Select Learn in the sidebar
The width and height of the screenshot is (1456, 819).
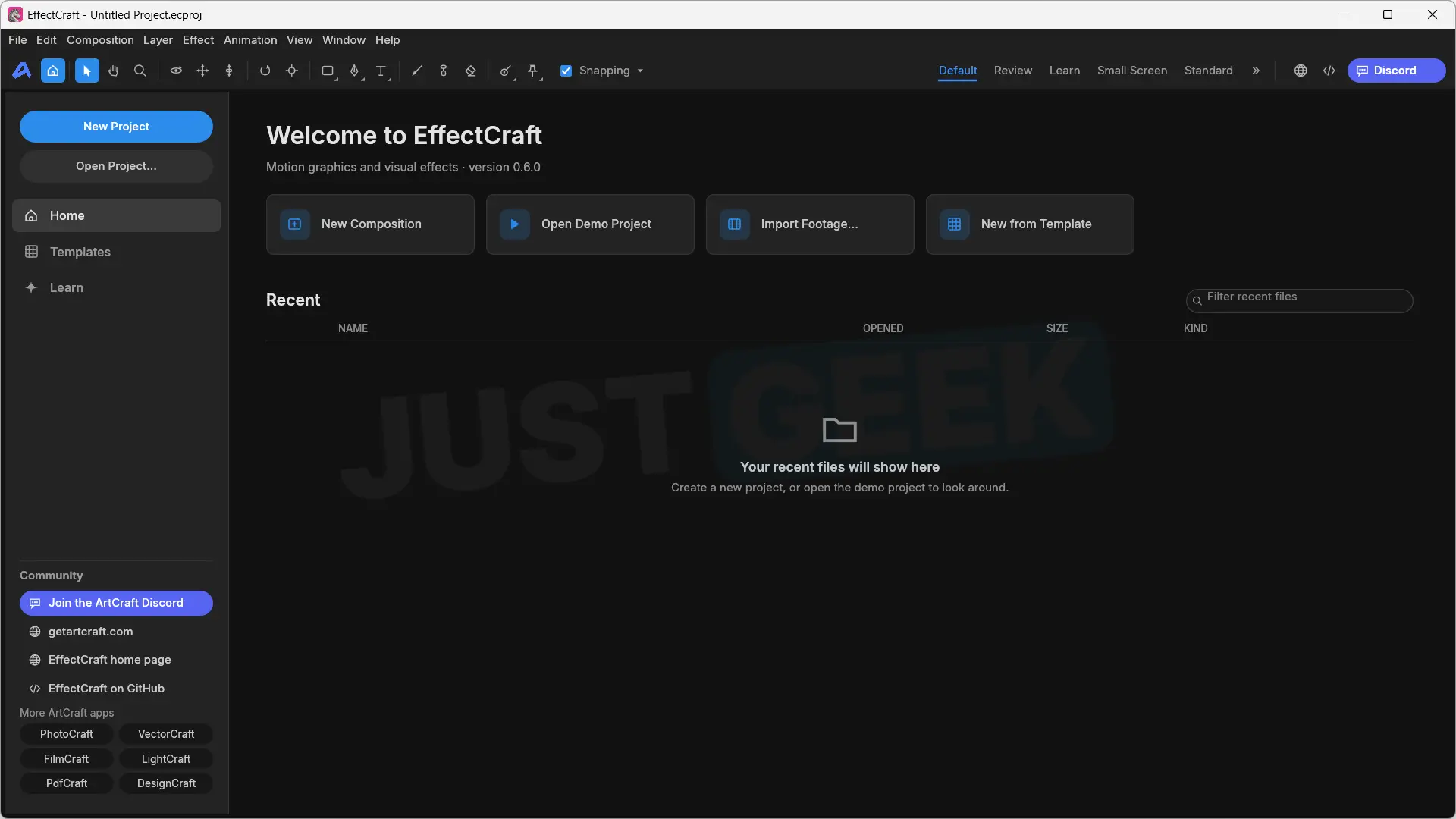pyautogui.click(x=116, y=287)
